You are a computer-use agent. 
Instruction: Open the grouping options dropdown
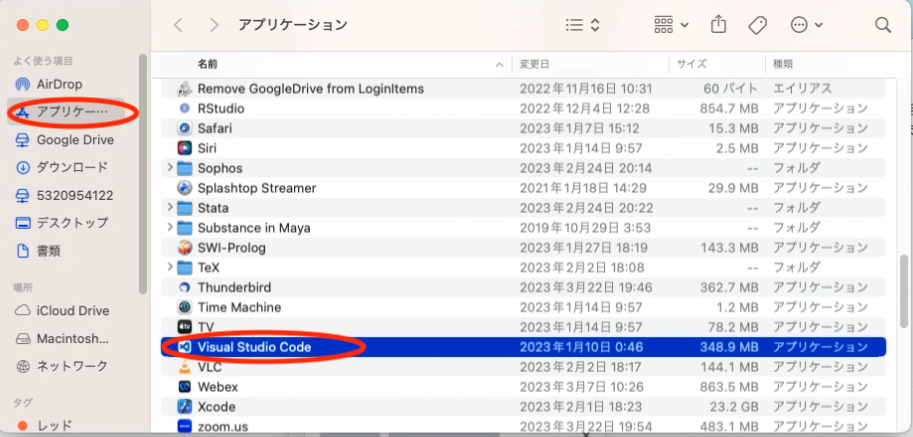pyautogui.click(x=670, y=24)
